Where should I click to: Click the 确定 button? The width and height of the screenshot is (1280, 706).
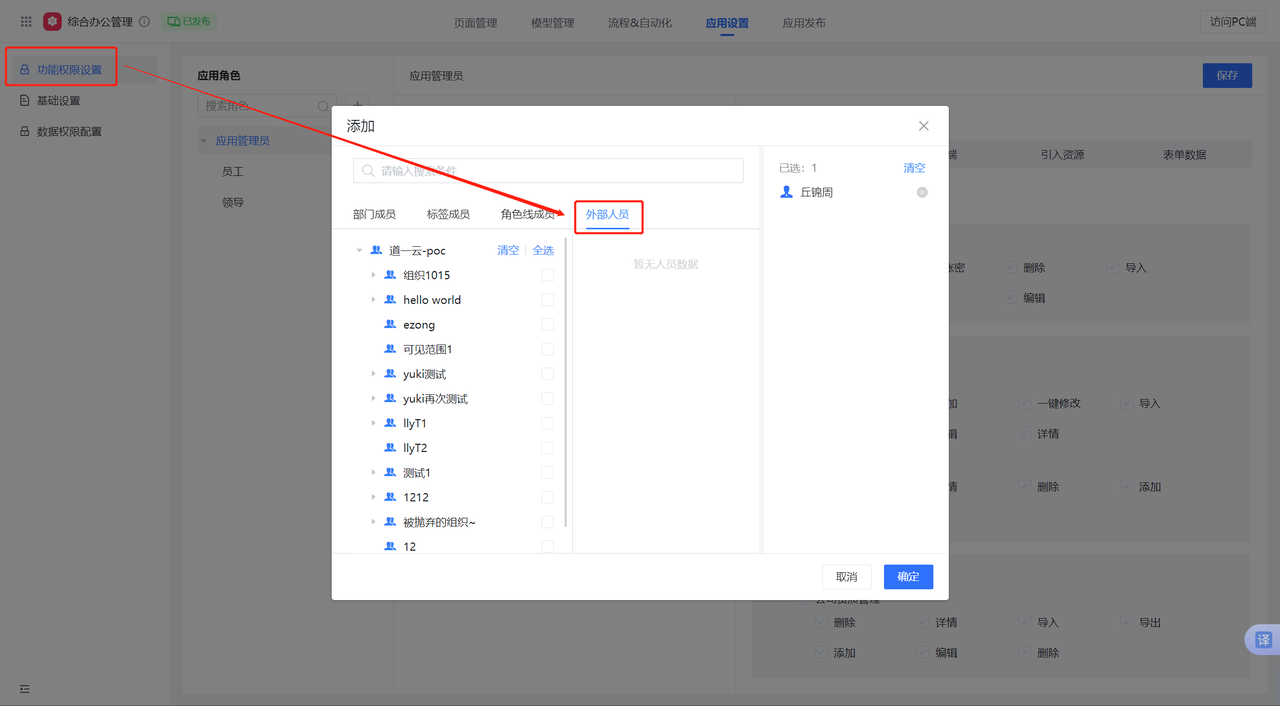click(908, 577)
